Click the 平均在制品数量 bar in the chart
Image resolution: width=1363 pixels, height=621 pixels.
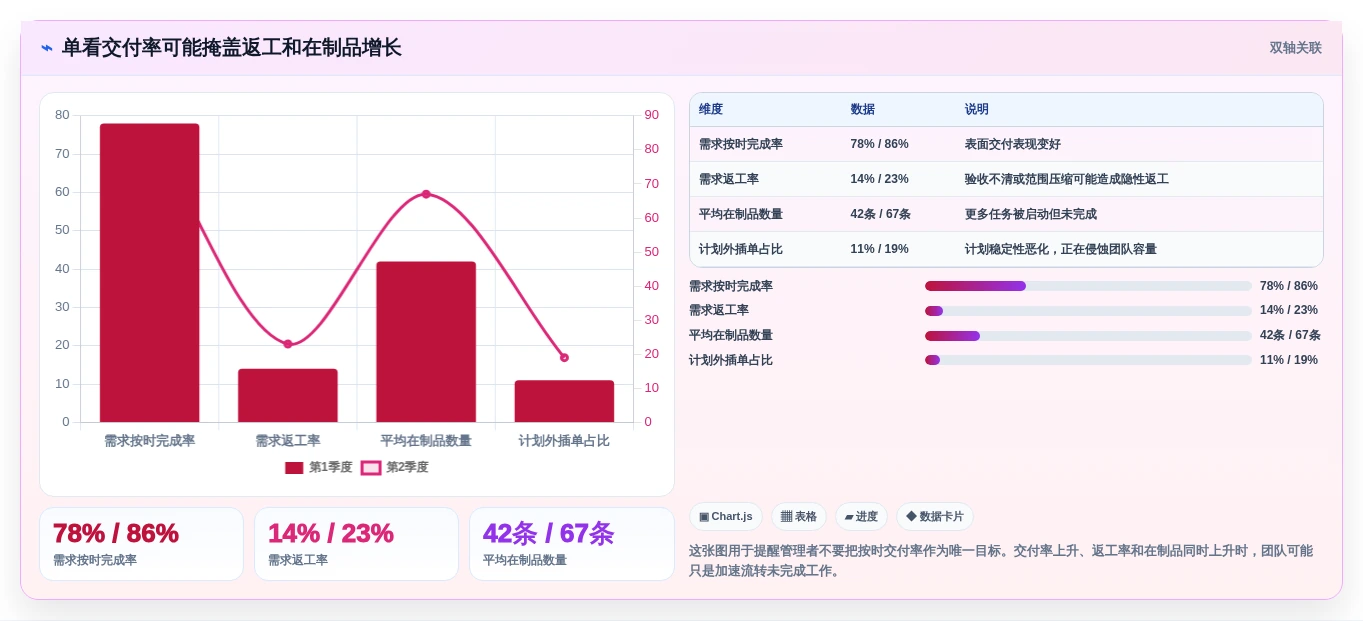pos(426,342)
